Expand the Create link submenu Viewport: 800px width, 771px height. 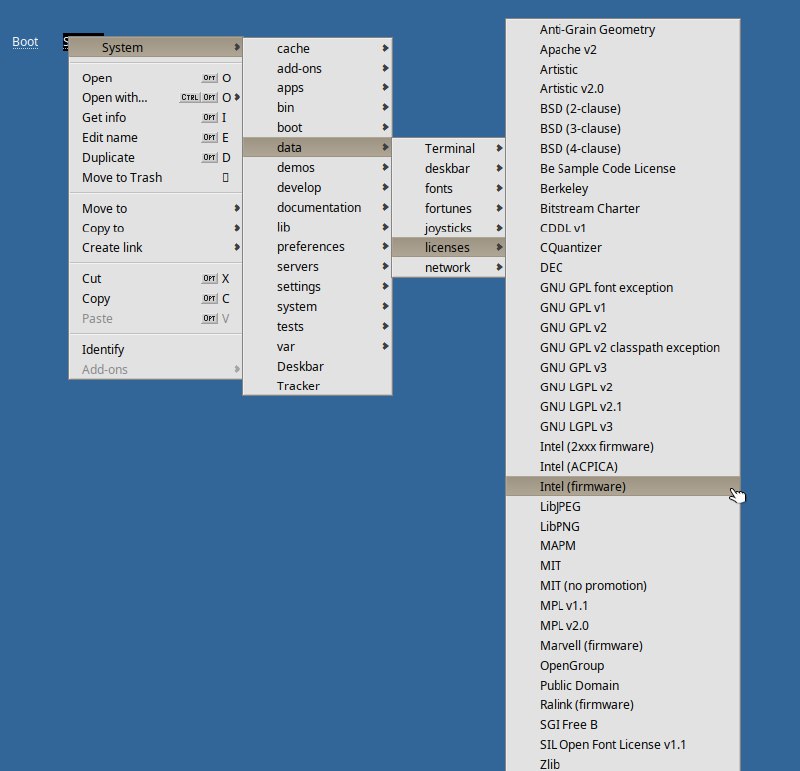pyautogui.click(x=112, y=248)
